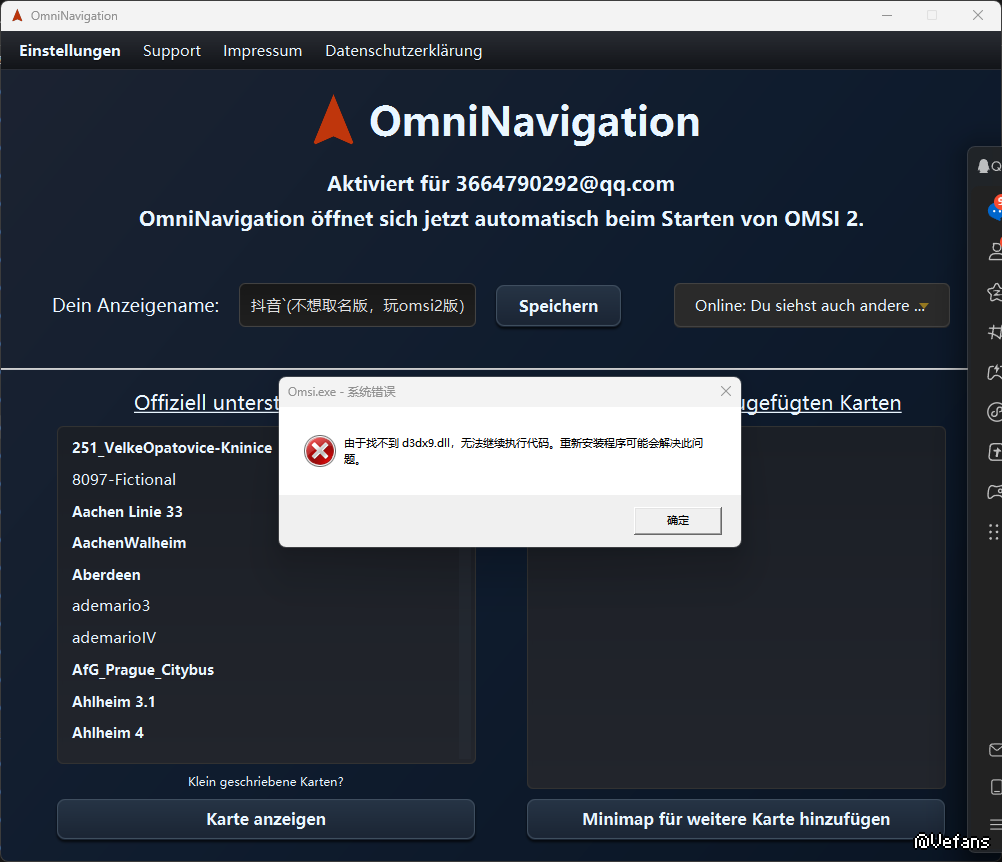1002x862 pixels.
Task: Open QQ messages icon with red badge
Action: coord(995,208)
